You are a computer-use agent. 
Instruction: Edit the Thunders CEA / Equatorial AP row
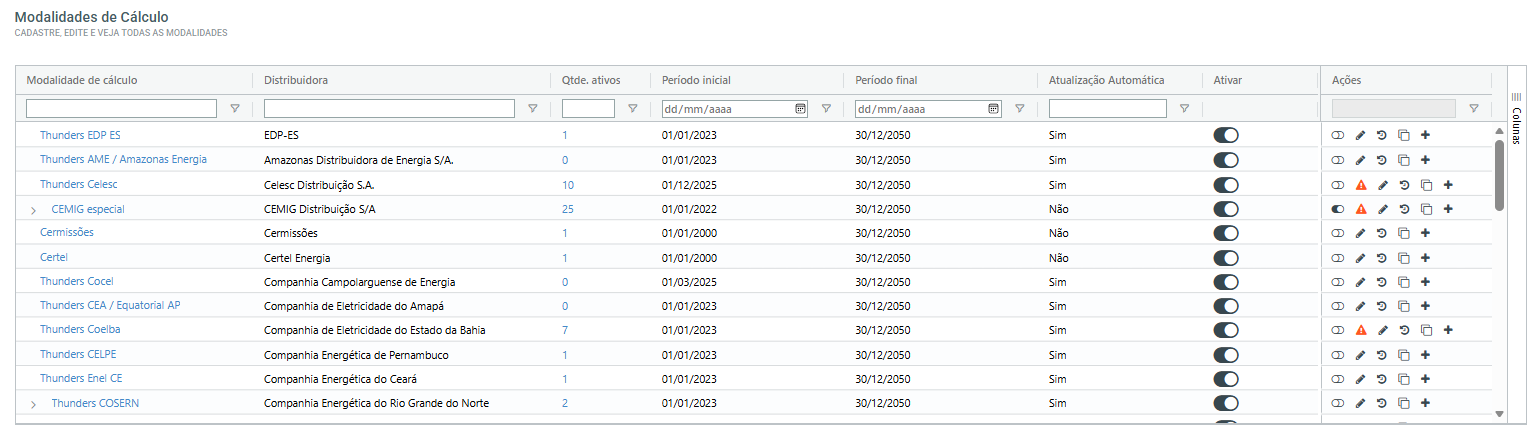[1359, 306]
